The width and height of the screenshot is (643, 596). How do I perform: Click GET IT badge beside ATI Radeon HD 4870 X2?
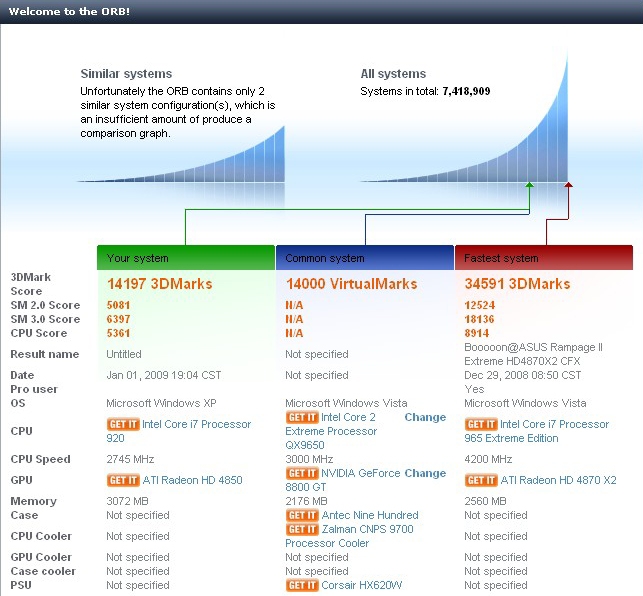(481, 480)
